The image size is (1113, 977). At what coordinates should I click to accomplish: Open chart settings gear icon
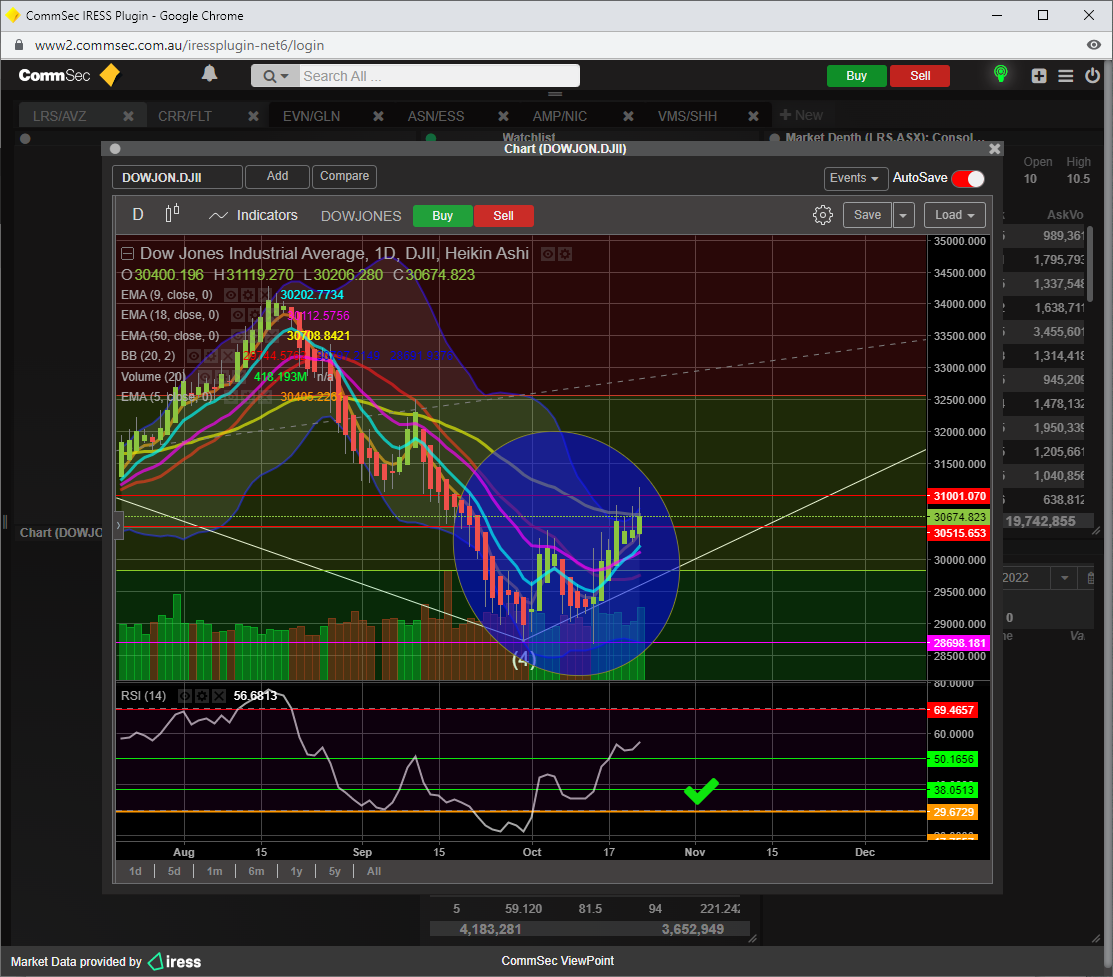pyautogui.click(x=822, y=215)
